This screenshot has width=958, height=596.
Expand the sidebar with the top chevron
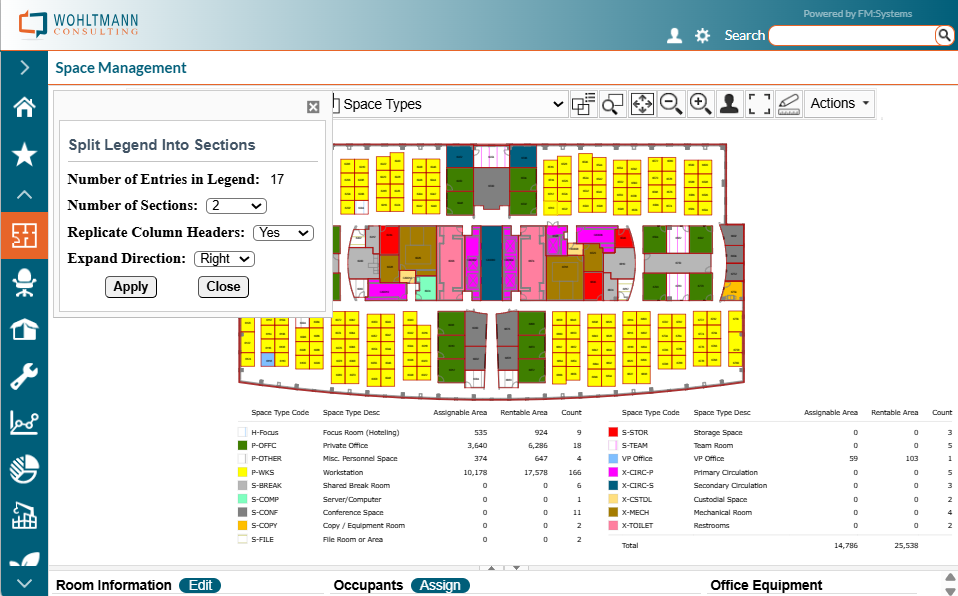(x=24, y=68)
